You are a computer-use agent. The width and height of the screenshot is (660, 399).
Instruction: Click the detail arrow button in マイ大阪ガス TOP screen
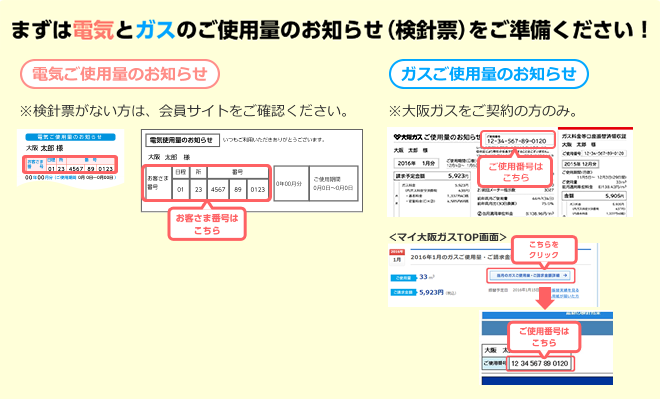(x=531, y=275)
